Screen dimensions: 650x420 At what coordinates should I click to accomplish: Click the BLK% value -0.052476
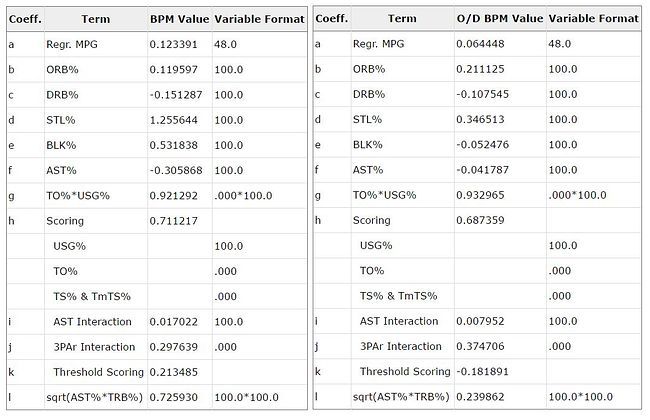pyautogui.click(x=482, y=145)
